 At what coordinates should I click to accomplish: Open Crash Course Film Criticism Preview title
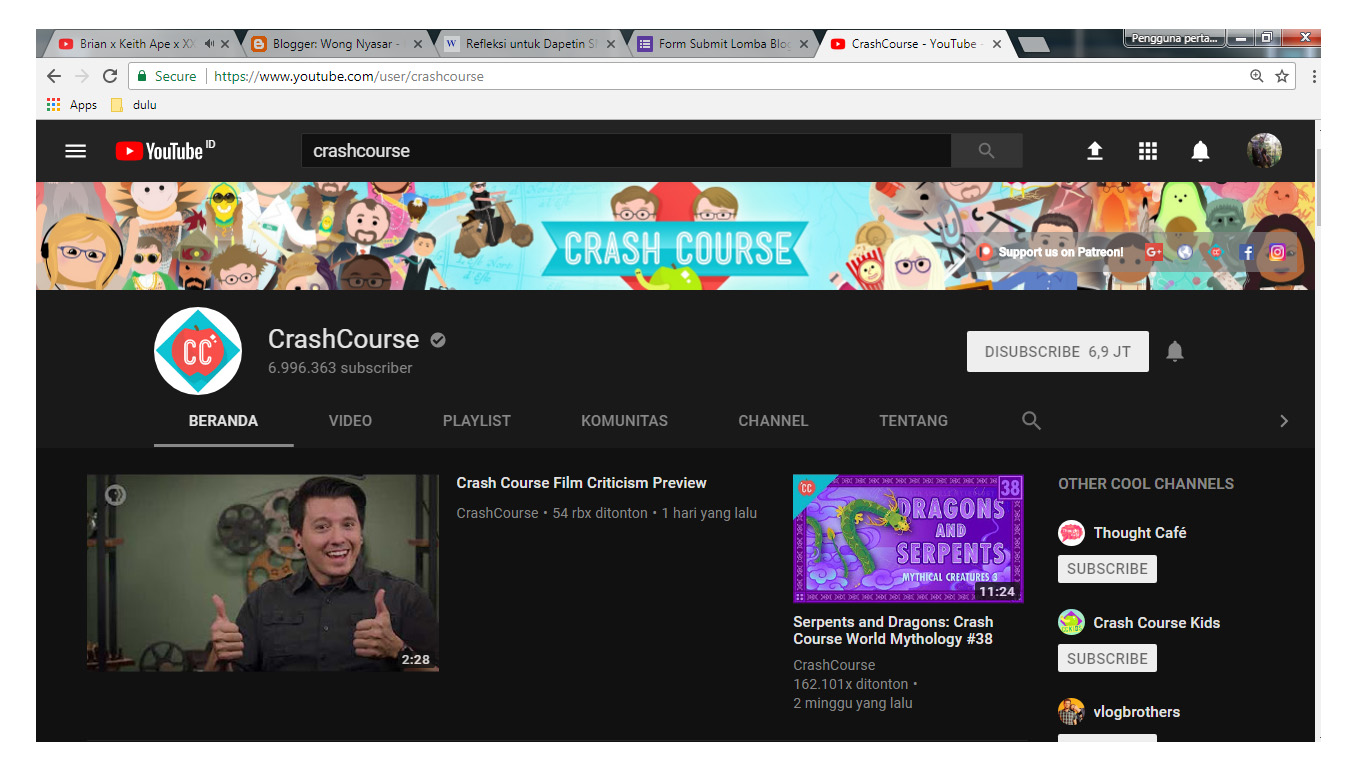[581, 483]
